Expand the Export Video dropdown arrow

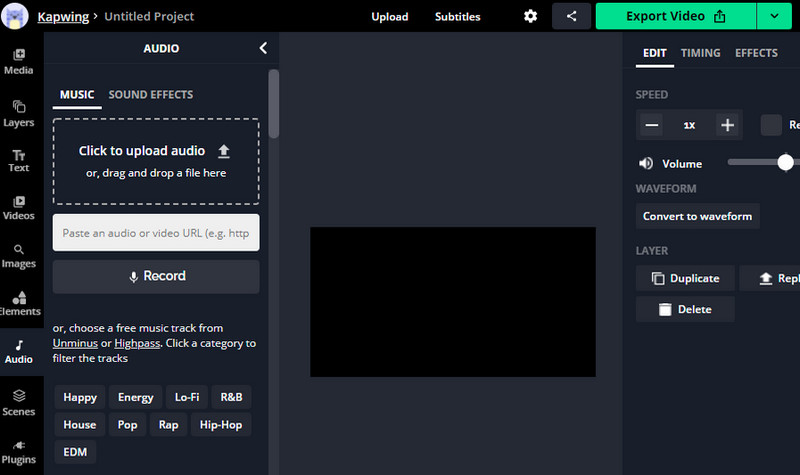click(x=774, y=17)
